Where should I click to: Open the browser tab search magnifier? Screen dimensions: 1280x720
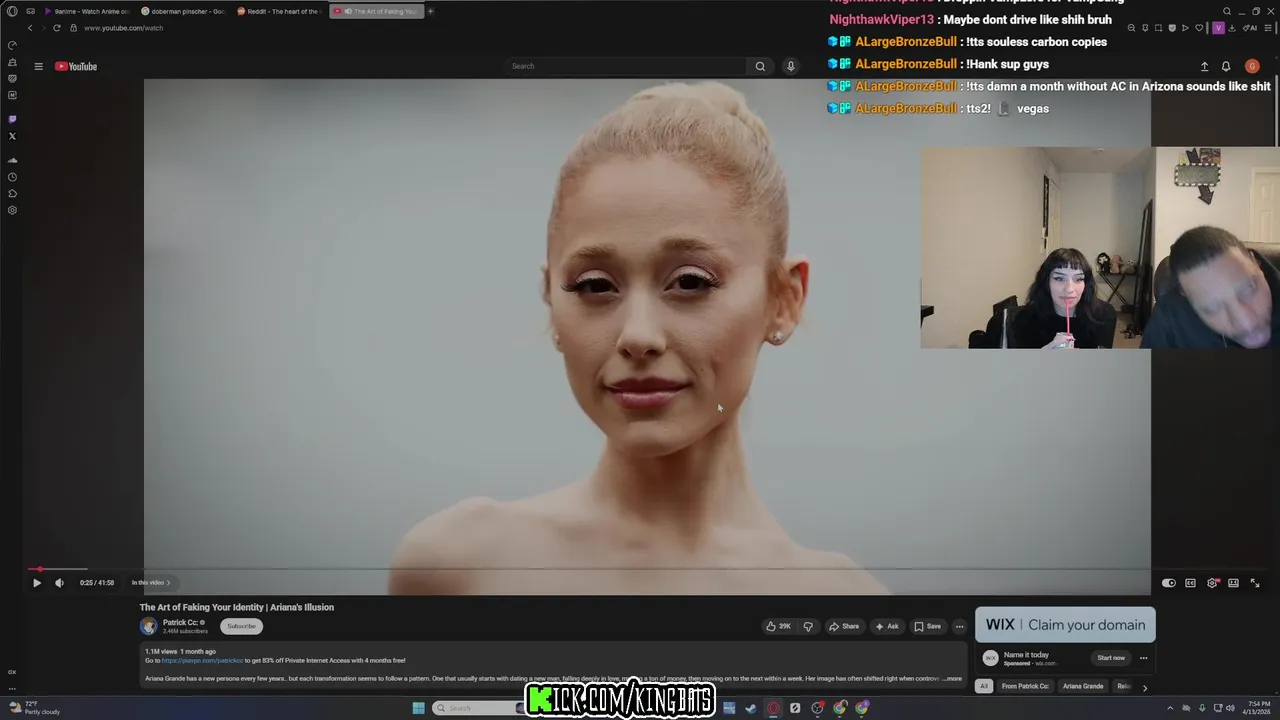(x=1227, y=11)
